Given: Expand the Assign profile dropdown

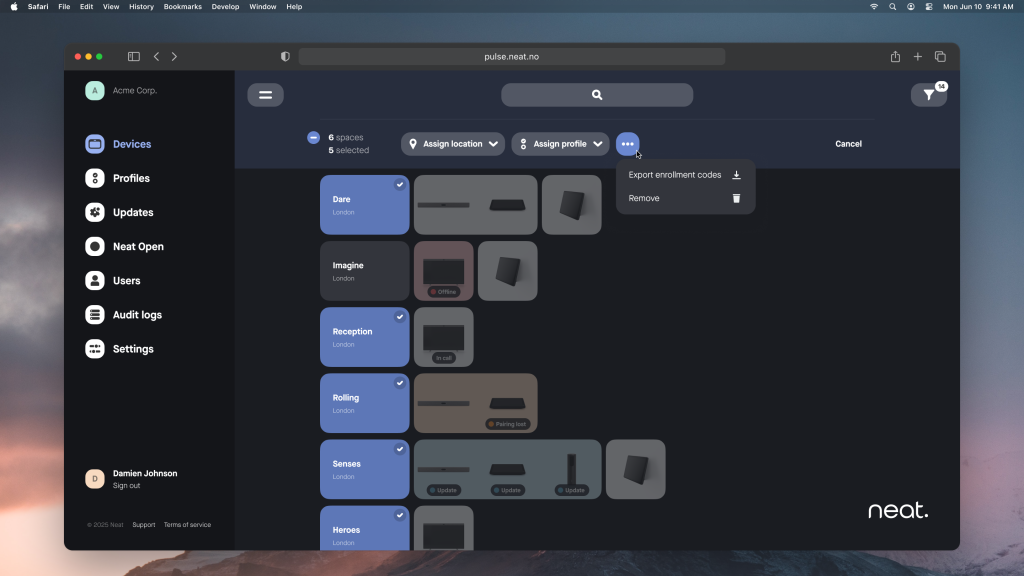Looking at the screenshot, I should 560,144.
